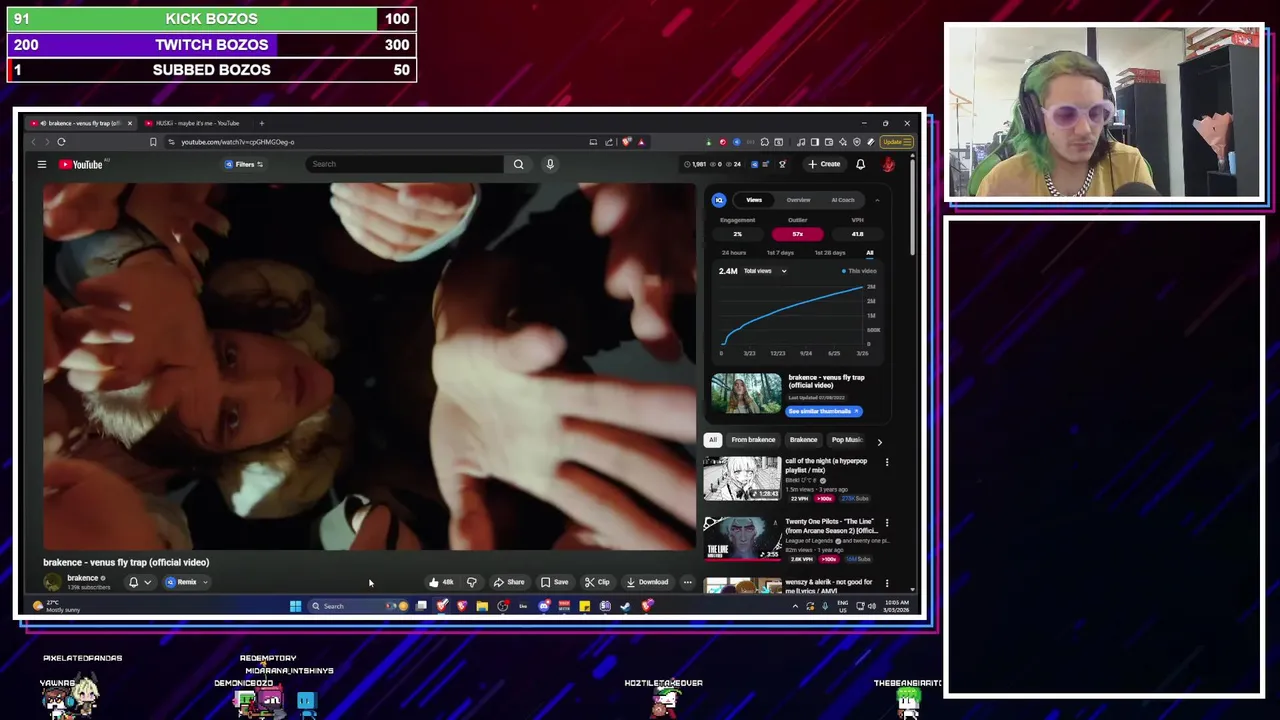Open the browser extensions puzzle icon

(765, 142)
